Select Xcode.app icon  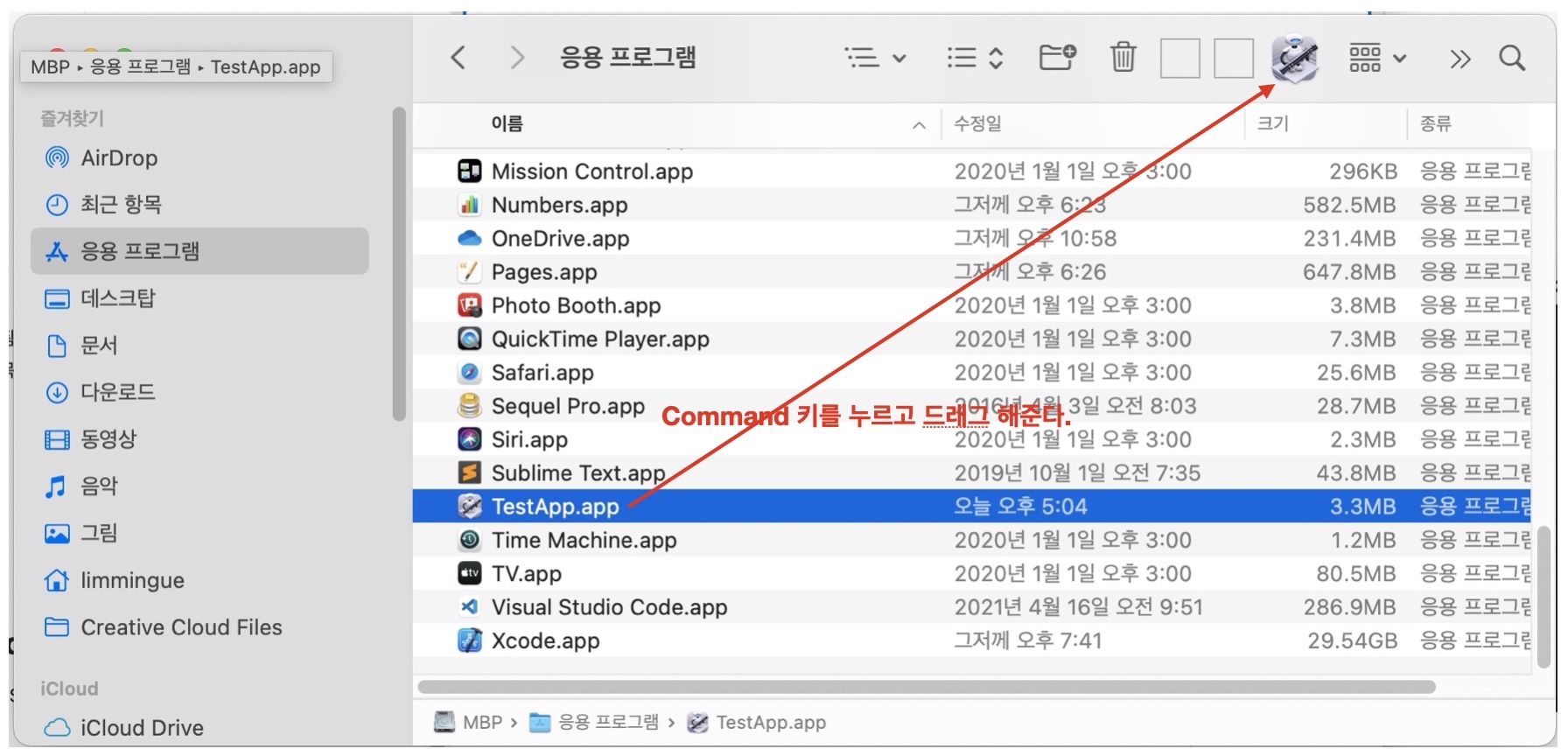[x=470, y=640]
